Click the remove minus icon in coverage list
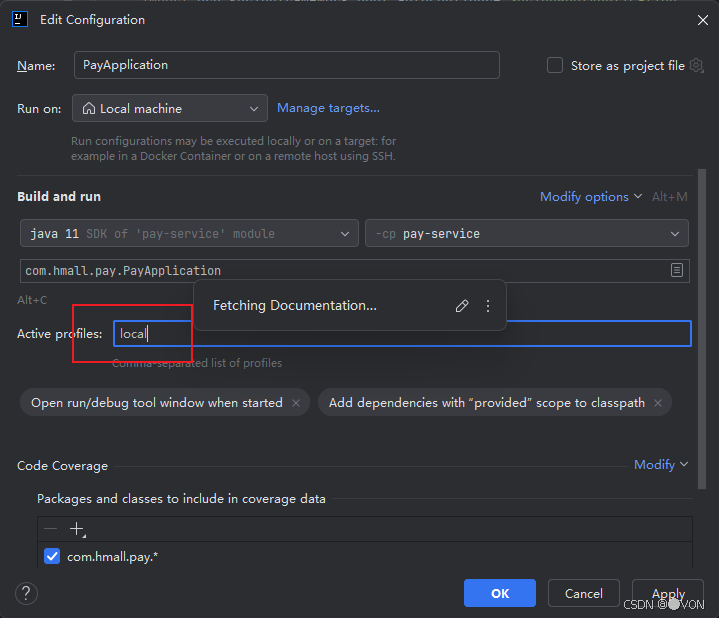The height and width of the screenshot is (618, 719). [x=50, y=529]
